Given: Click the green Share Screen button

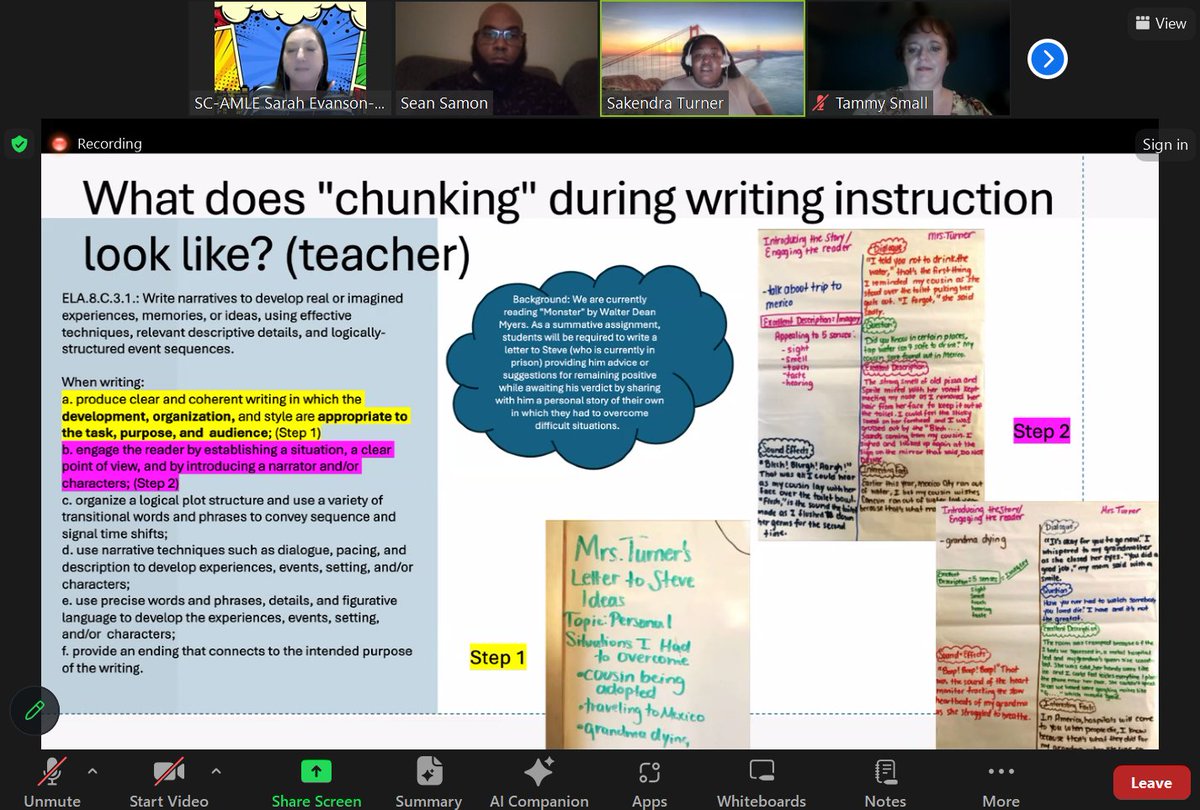Looking at the screenshot, I should pos(316,781).
